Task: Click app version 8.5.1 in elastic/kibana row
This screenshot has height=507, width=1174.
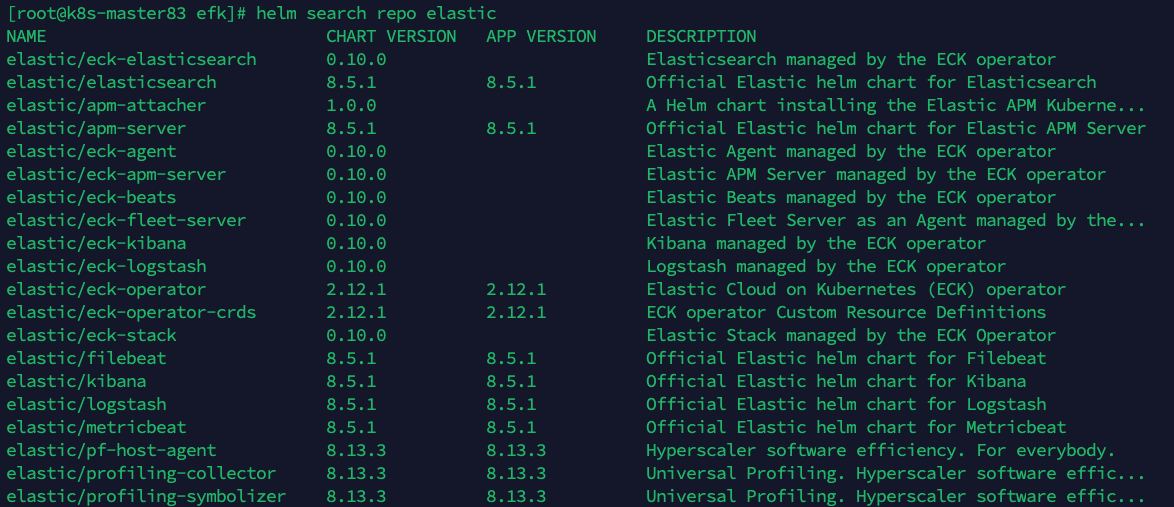Action: [511, 381]
